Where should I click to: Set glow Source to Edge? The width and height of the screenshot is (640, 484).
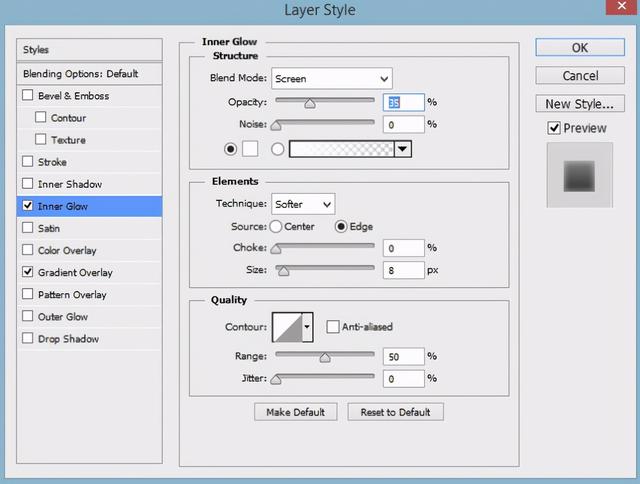(x=341, y=226)
